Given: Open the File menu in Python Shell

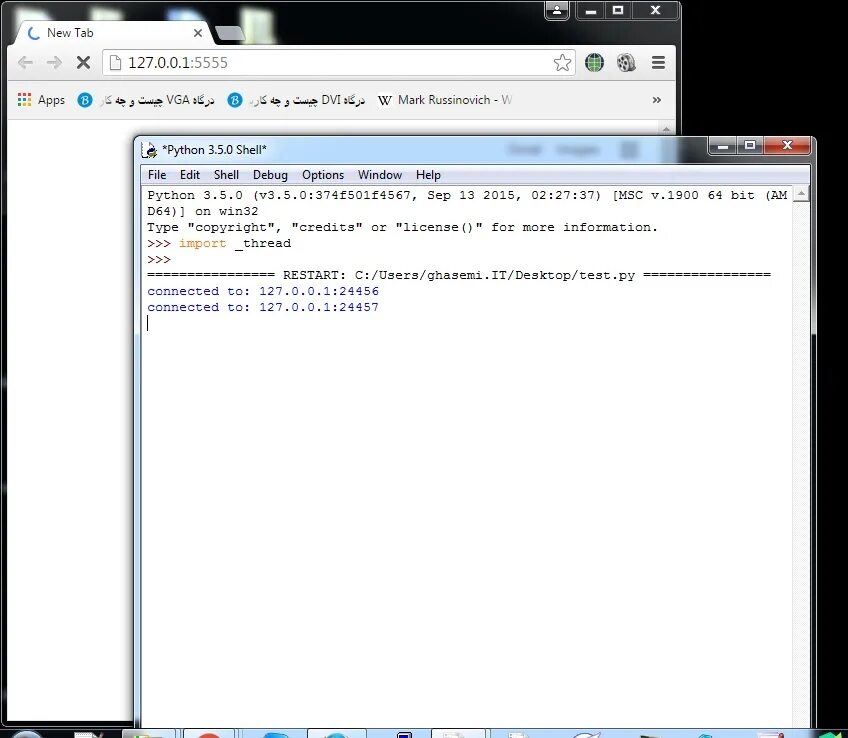Looking at the screenshot, I should (x=157, y=175).
